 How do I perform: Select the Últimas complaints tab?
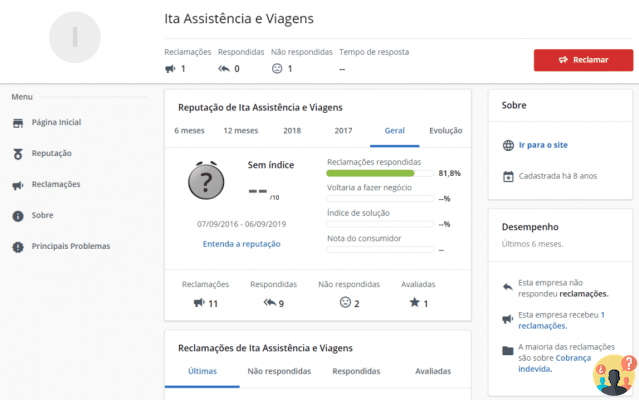click(x=202, y=371)
